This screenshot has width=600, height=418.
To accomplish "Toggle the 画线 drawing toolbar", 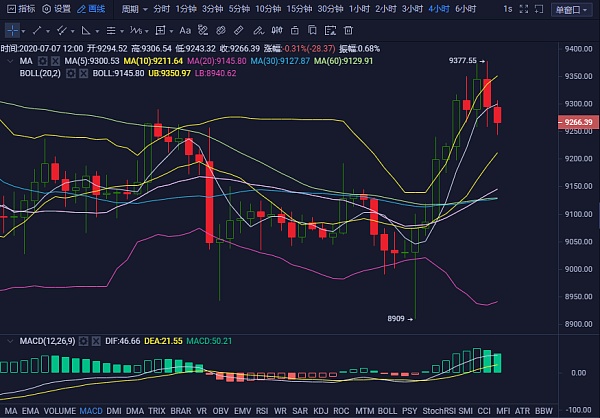I will 91,9.
